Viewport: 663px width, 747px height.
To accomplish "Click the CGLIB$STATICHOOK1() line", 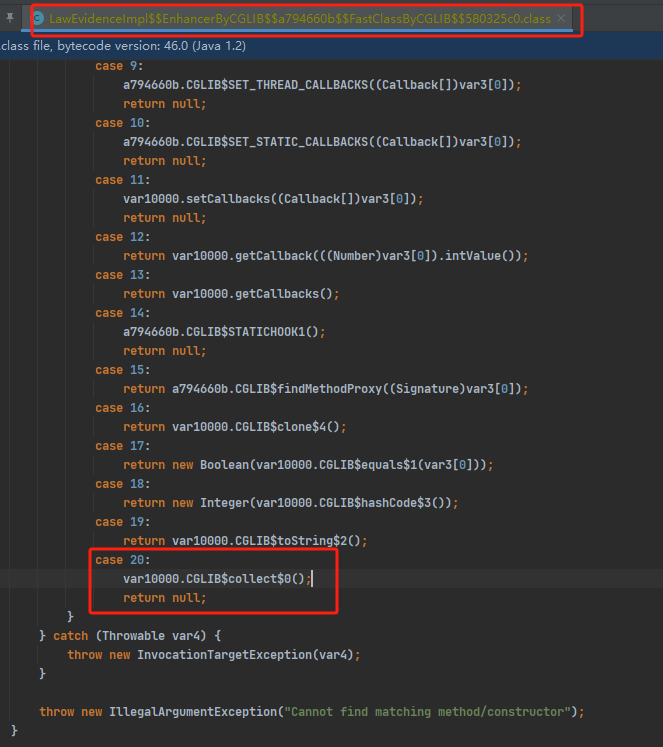I will pos(224,332).
